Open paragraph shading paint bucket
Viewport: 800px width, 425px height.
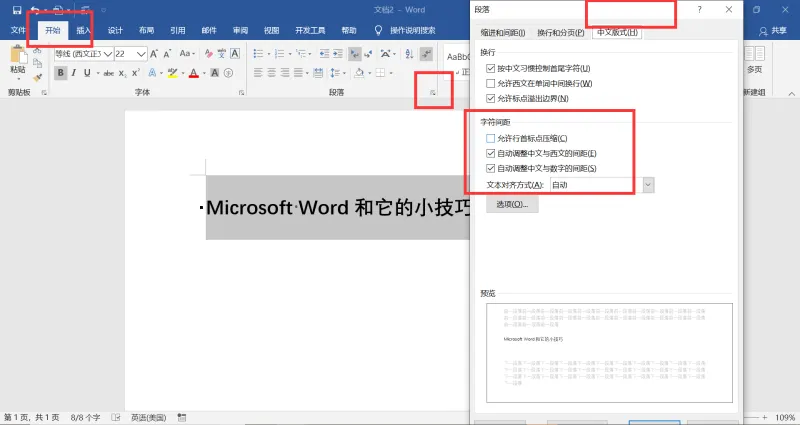coord(359,73)
